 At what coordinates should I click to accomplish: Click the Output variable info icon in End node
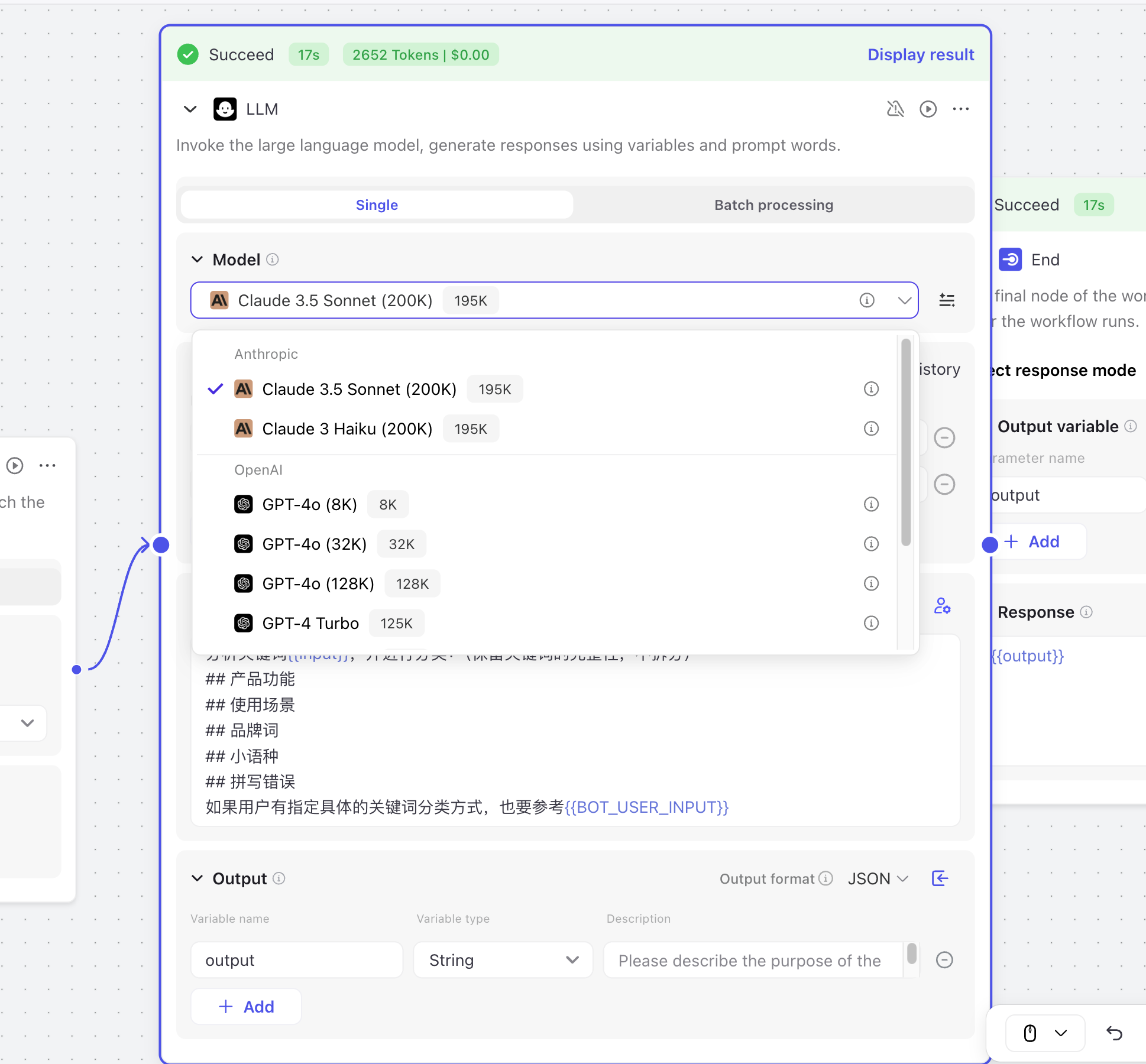(x=1130, y=426)
